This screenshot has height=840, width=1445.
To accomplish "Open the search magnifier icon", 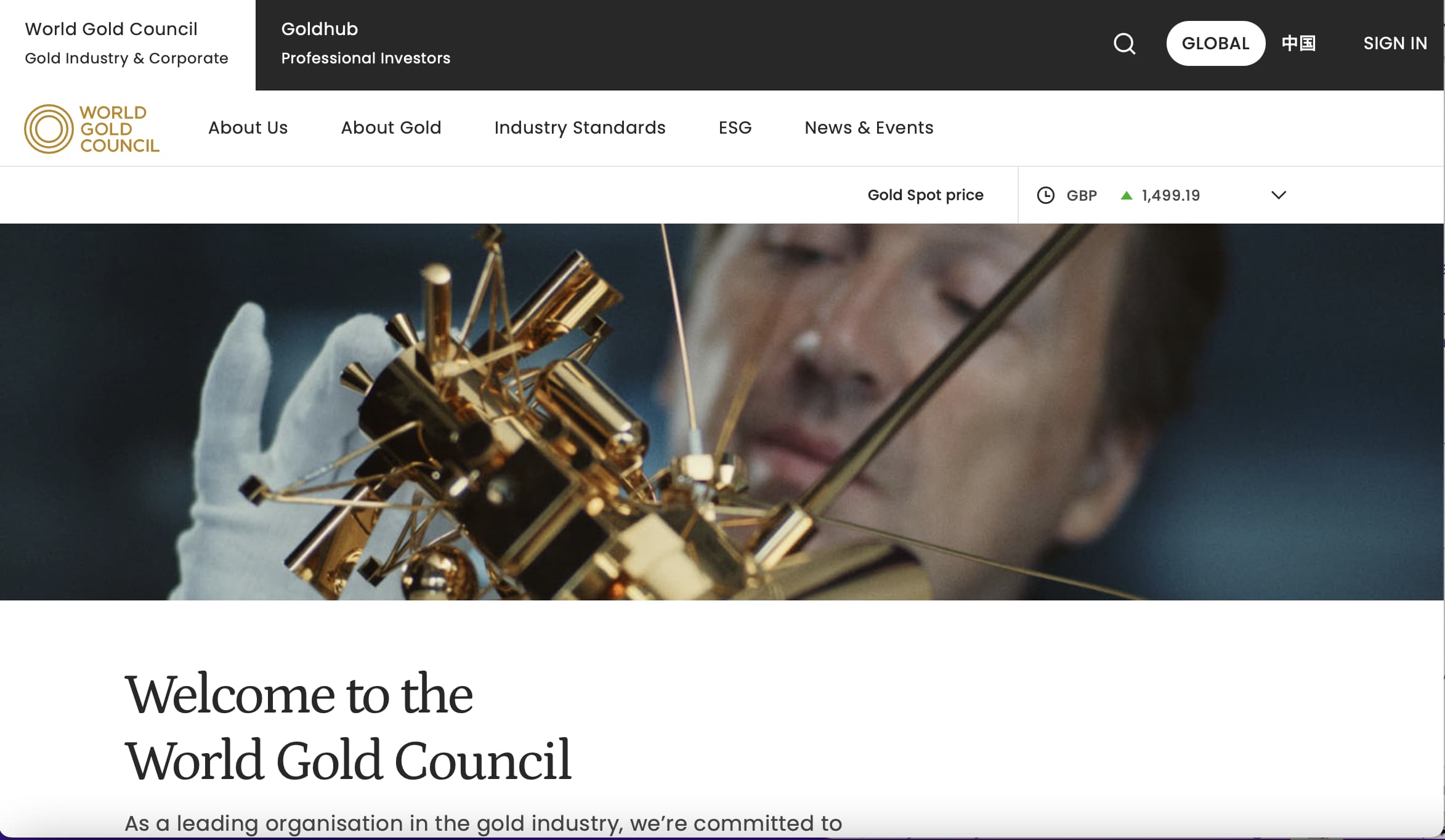I will tap(1124, 44).
